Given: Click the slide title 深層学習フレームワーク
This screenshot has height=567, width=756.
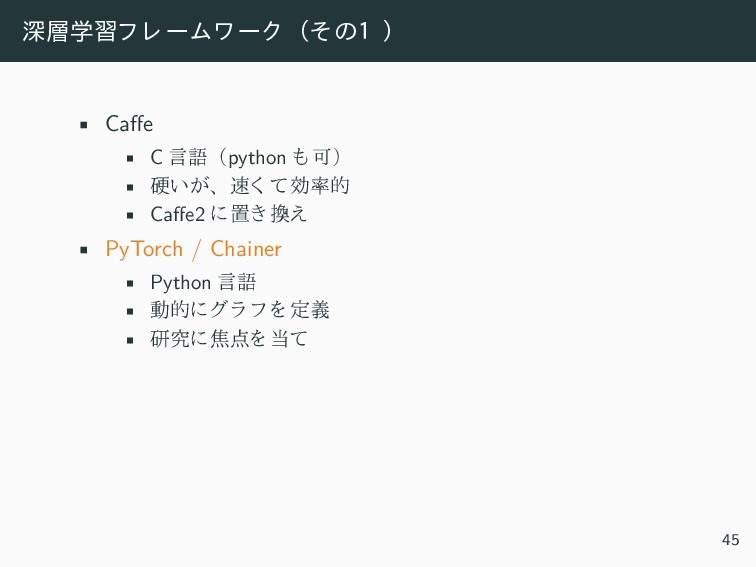Looking at the screenshot, I should point(151,31).
